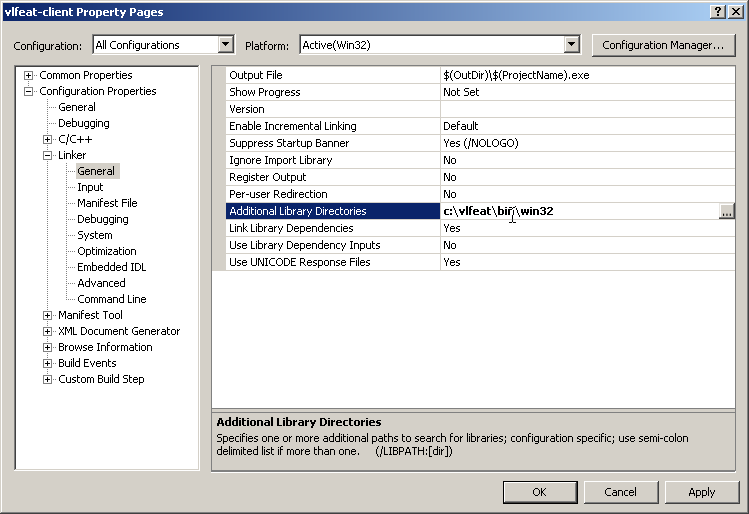Click the Apply button

pos(701,491)
